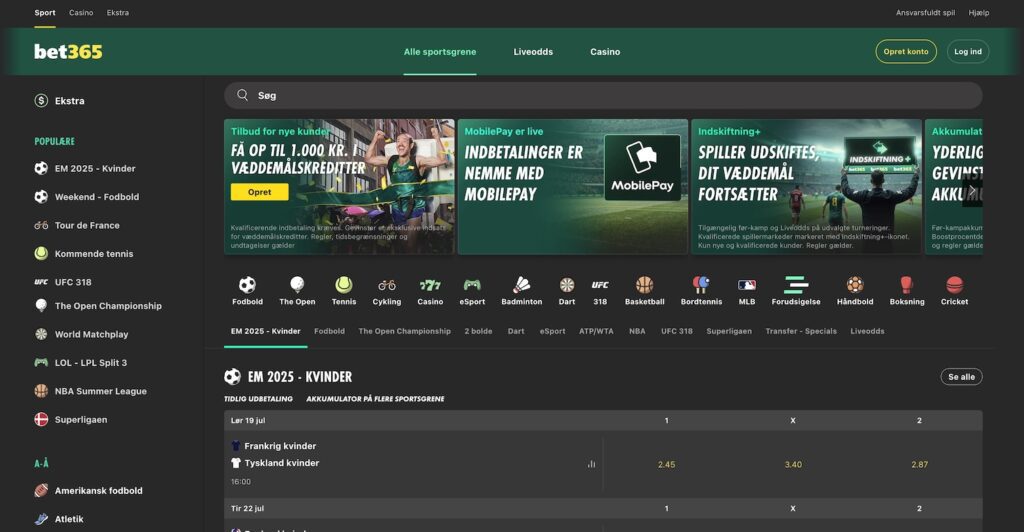Select Weekend - Fodbold in sidebar

[x=97, y=196]
